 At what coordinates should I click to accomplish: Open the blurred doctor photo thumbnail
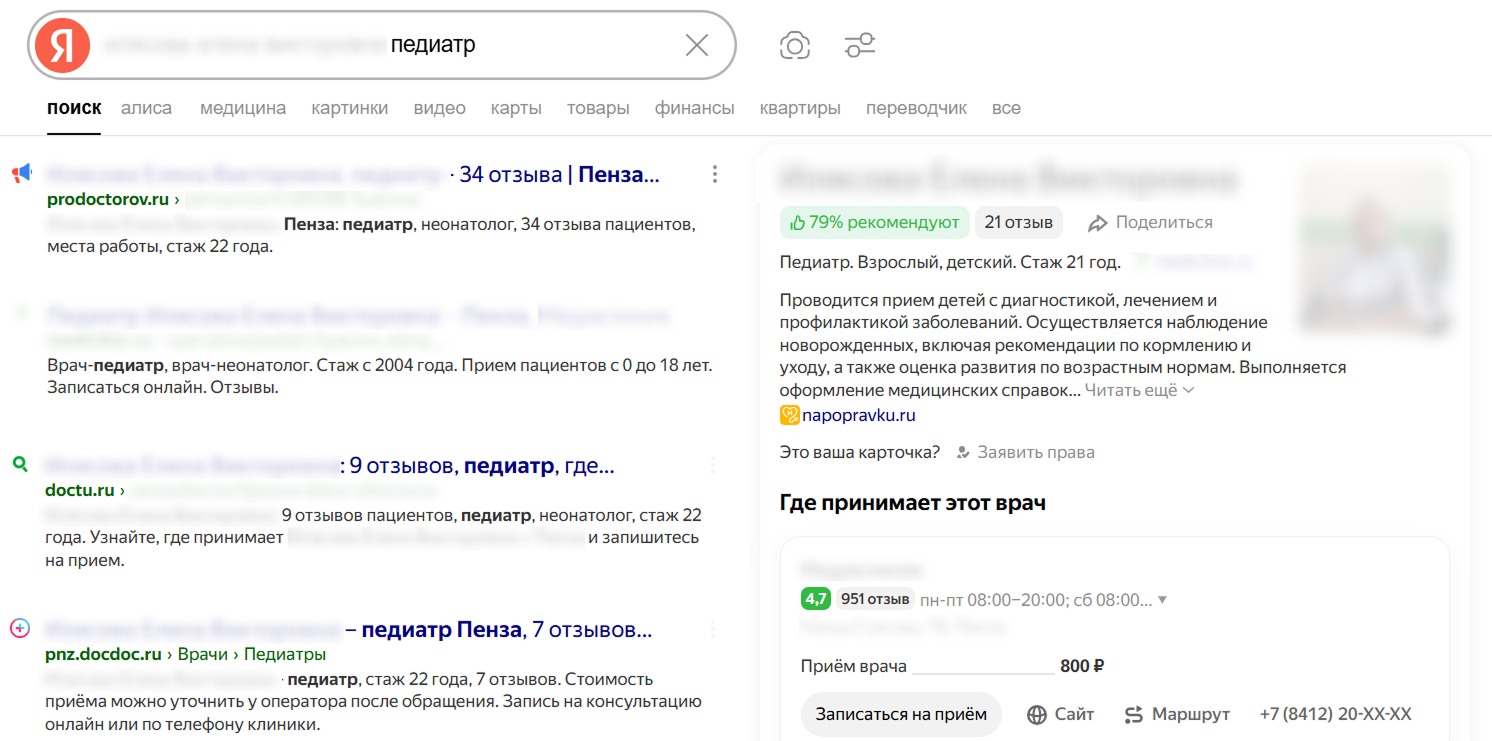pyautogui.click(x=1372, y=247)
